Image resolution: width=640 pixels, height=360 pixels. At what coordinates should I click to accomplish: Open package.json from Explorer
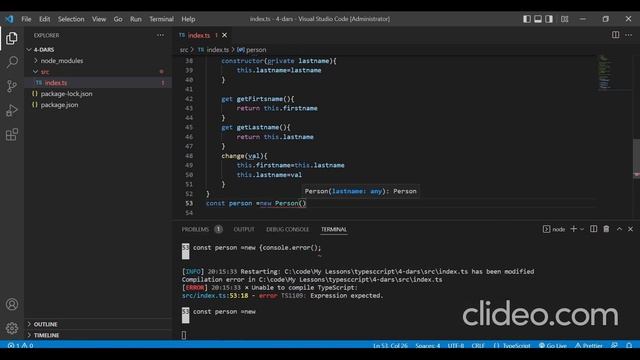pyautogui.click(x=98, y=104)
